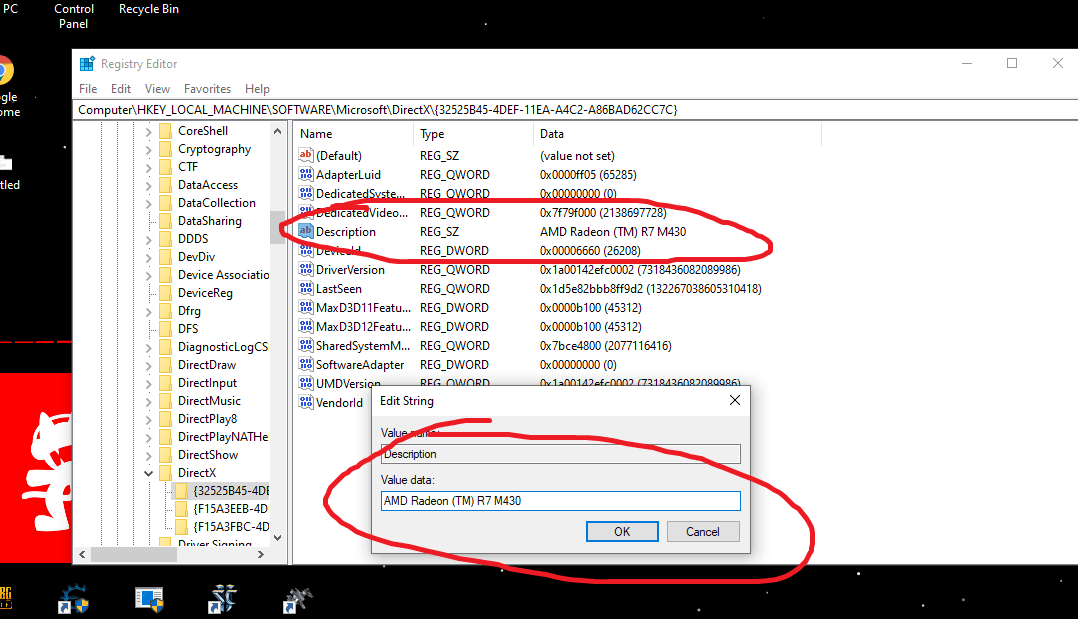Open Recycle Bin on the desktop
This screenshot has width=1078, height=619.
[148, 9]
